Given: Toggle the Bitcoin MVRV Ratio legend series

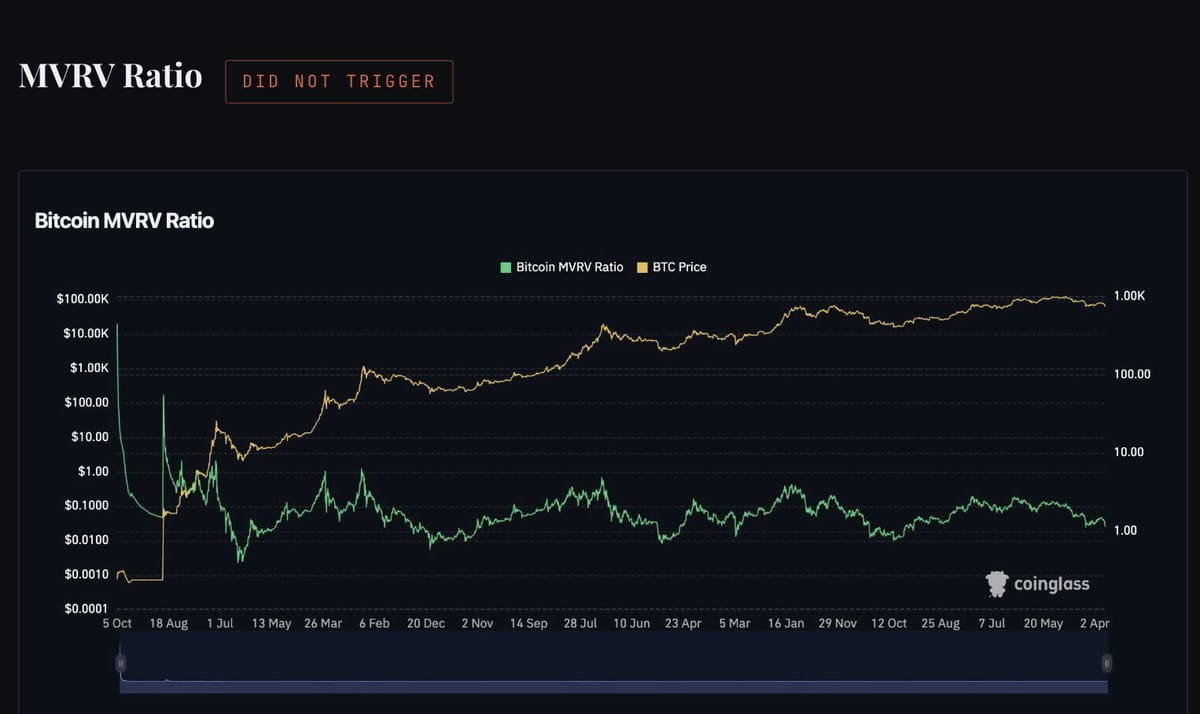Looking at the screenshot, I should [562, 267].
